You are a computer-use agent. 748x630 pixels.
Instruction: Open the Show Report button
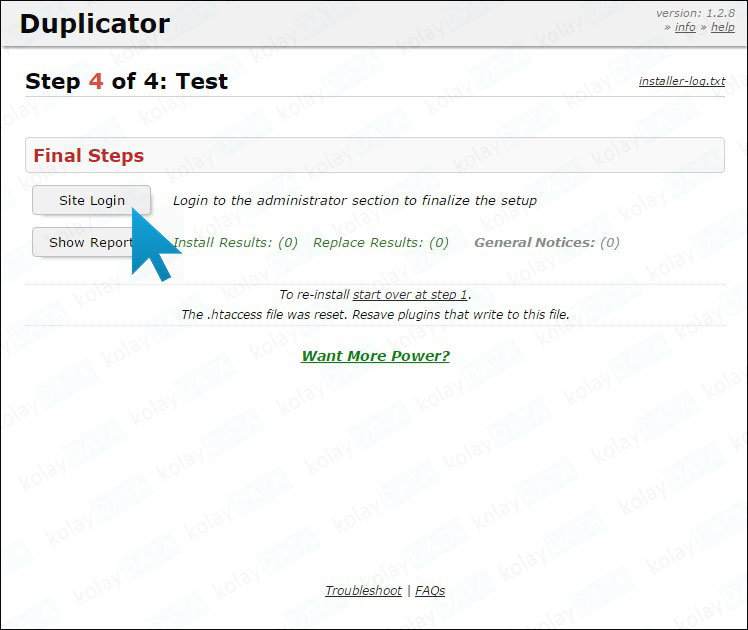click(92, 242)
